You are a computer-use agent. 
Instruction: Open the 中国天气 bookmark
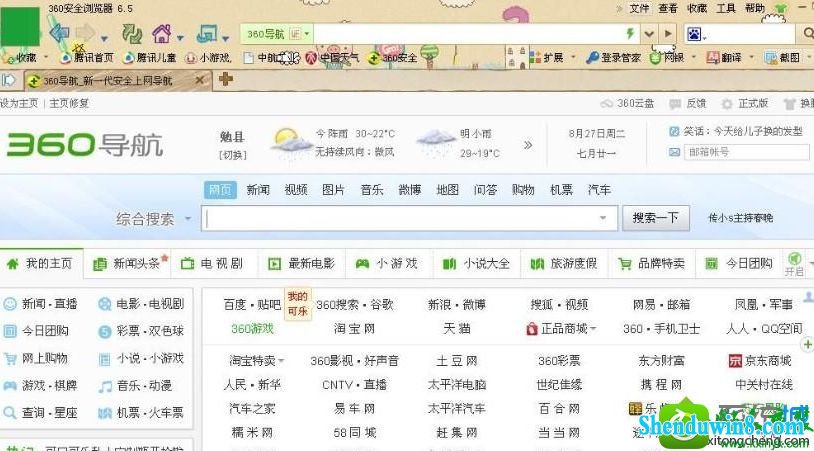tap(332, 58)
